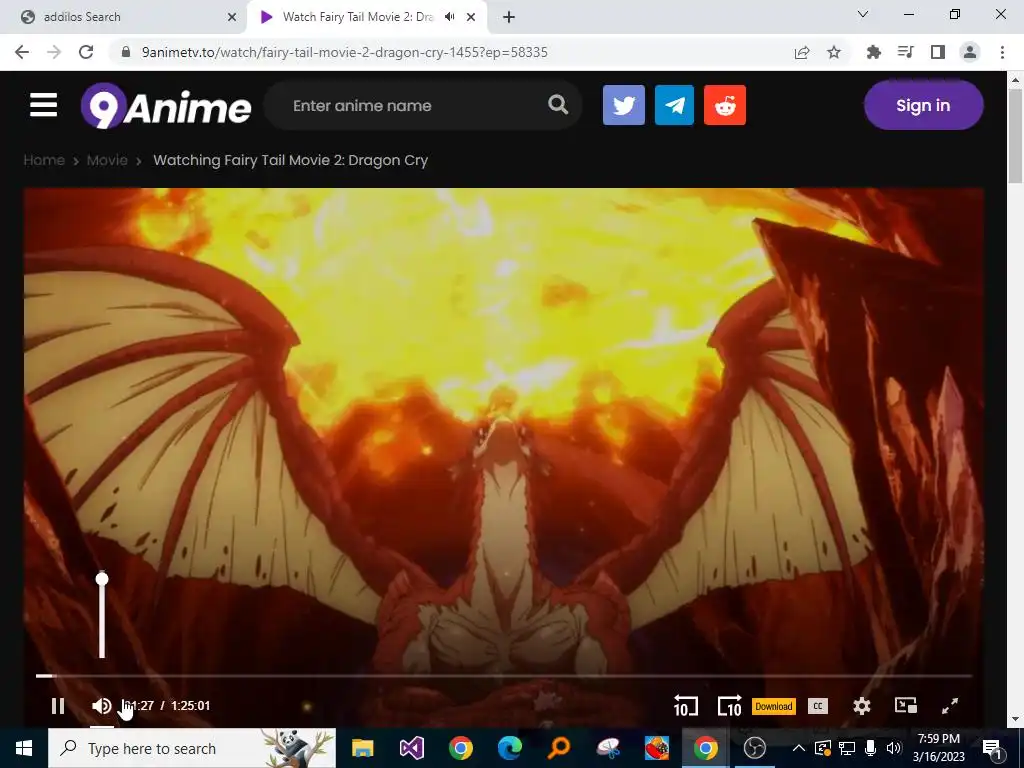Screen dimensions: 1024x768
Task: Seek on the video progress bar
Action: (x=504, y=676)
